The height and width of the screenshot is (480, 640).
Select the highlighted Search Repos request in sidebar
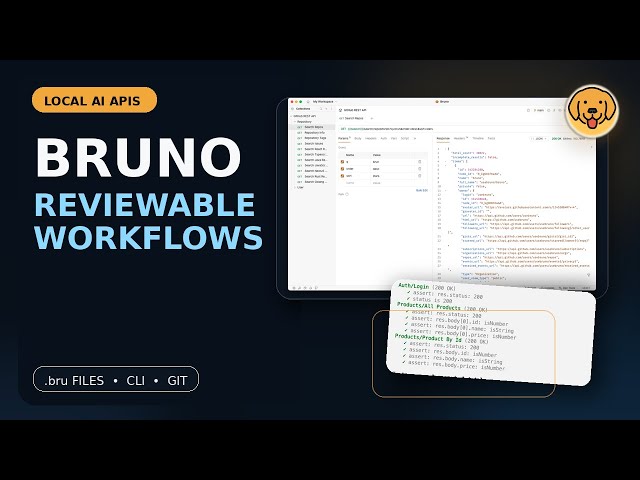point(312,127)
